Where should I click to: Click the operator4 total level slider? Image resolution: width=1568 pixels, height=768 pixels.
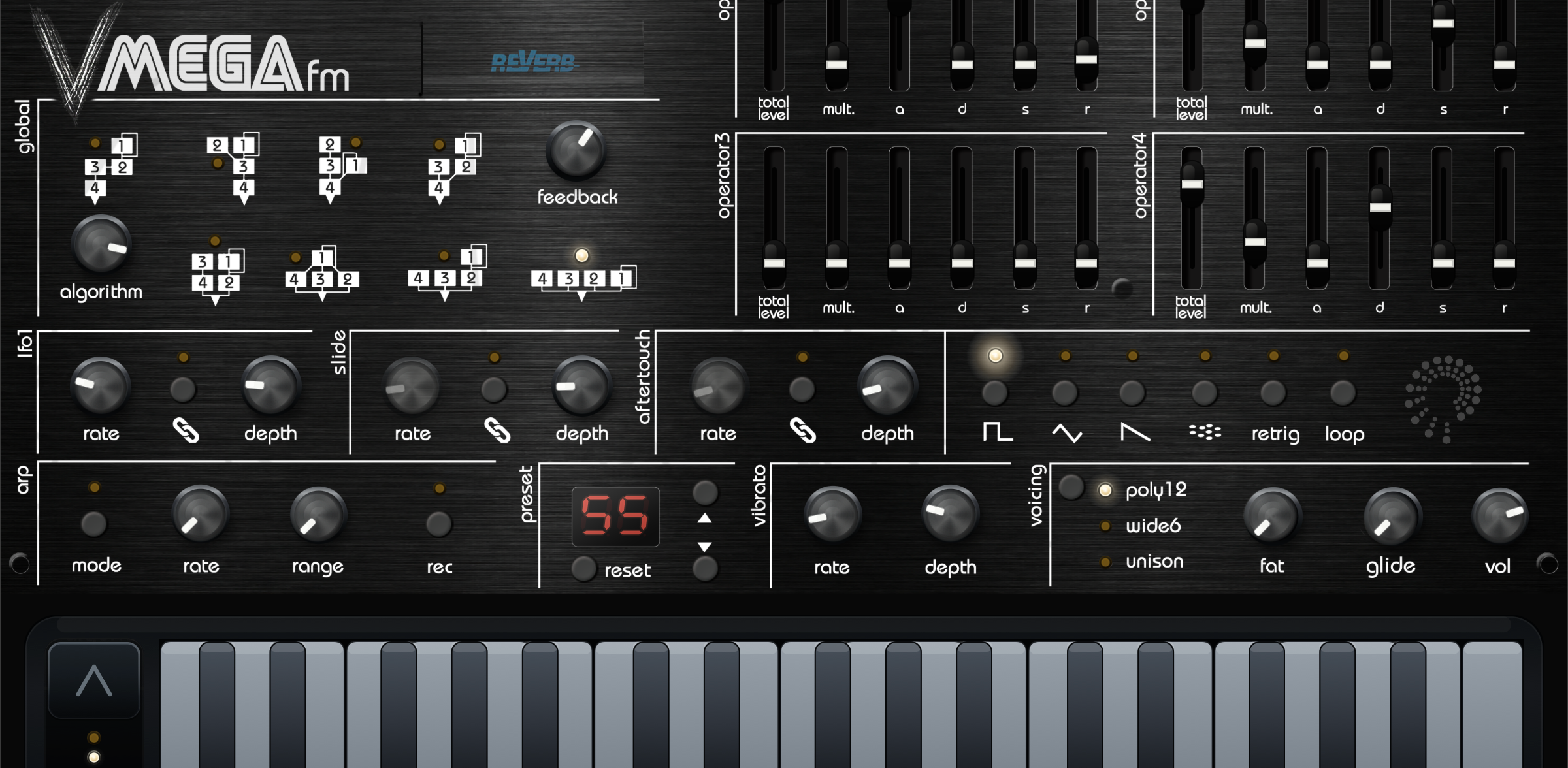pyautogui.click(x=1192, y=219)
